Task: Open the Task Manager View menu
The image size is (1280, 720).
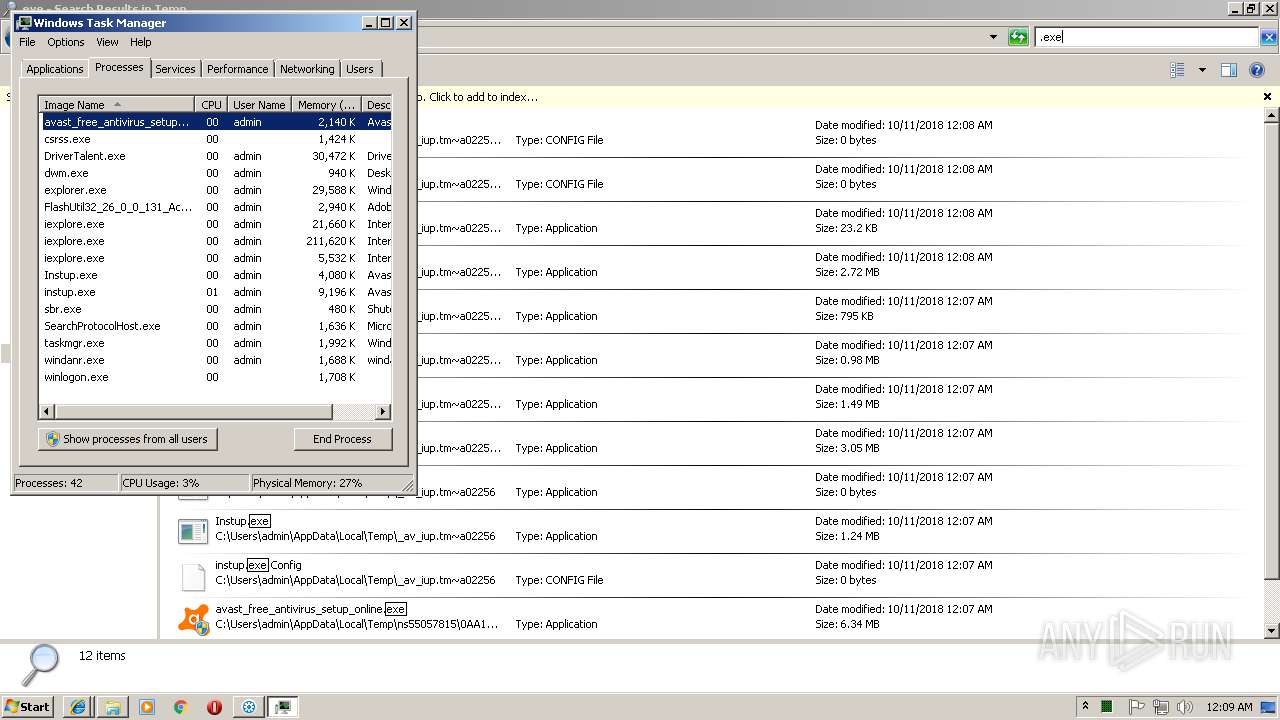Action: pos(107,42)
